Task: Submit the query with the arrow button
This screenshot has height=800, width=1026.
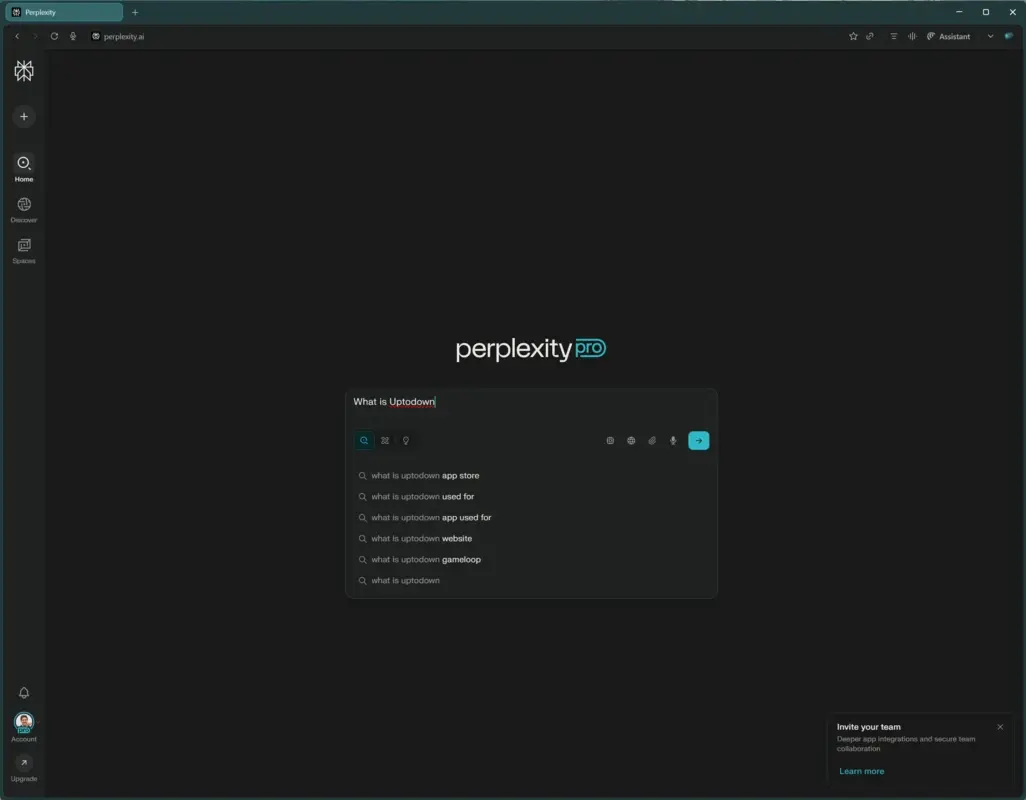Action: [x=698, y=440]
